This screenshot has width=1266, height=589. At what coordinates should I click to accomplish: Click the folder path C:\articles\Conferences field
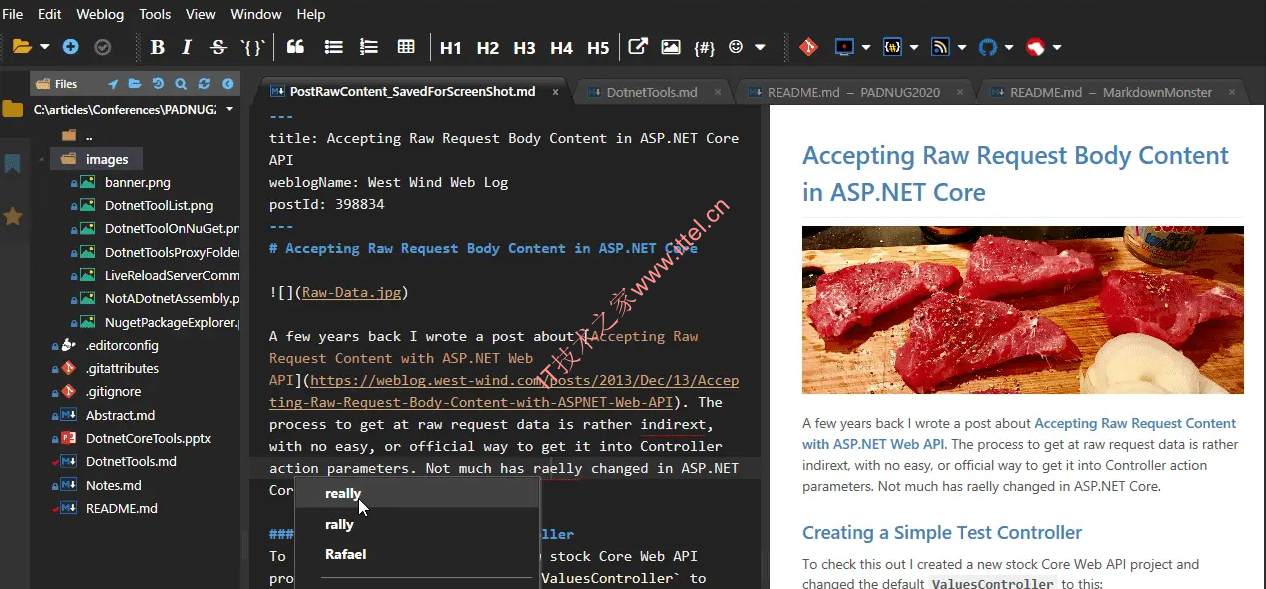125,109
